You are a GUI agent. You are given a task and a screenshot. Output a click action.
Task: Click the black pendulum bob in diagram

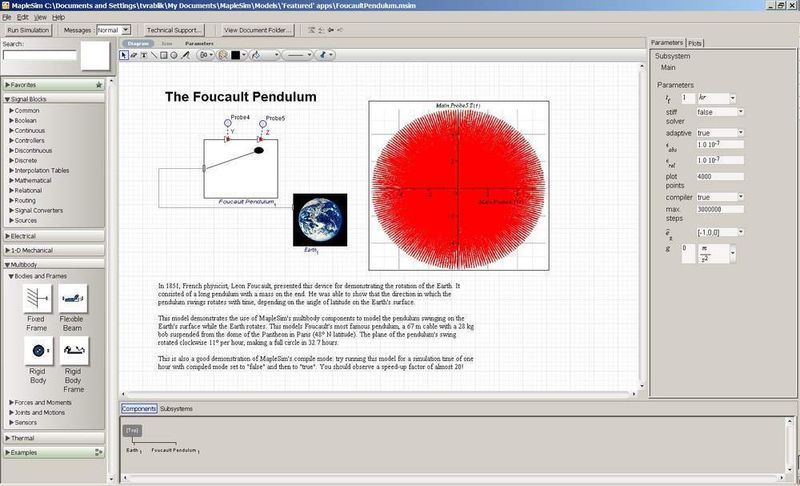tap(259, 150)
